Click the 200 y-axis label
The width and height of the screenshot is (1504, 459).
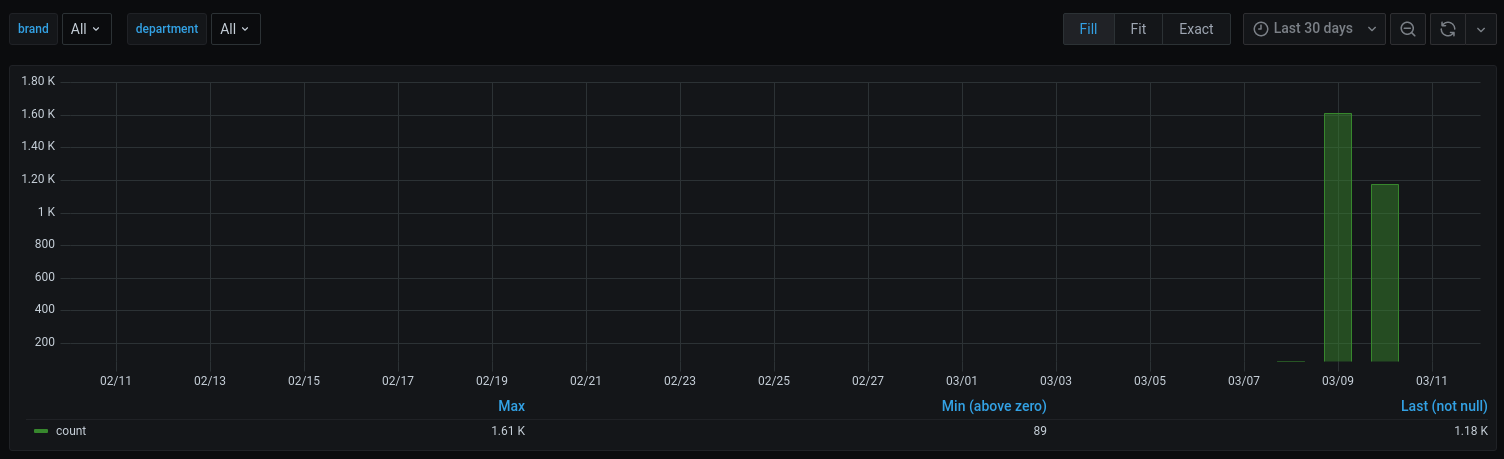point(45,343)
